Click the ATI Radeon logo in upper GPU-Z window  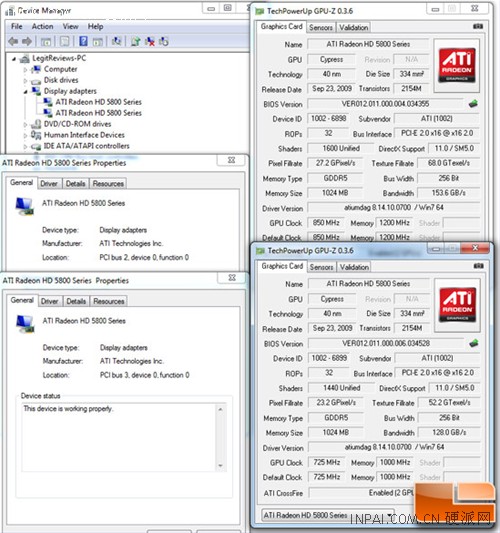coord(457,65)
